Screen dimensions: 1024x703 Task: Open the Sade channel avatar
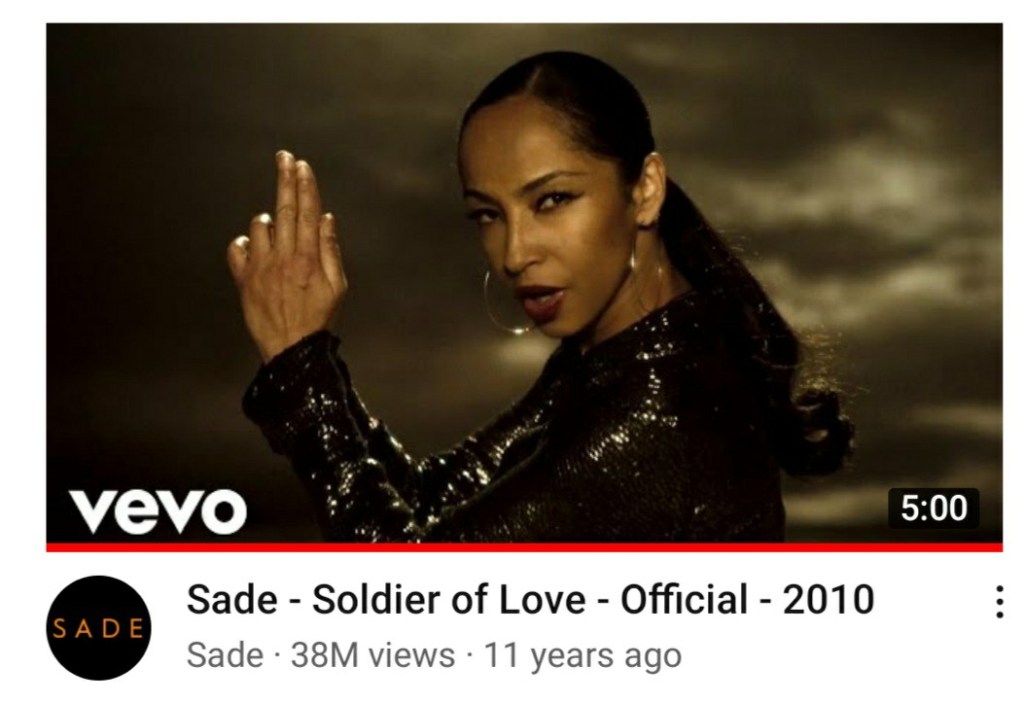[99, 628]
